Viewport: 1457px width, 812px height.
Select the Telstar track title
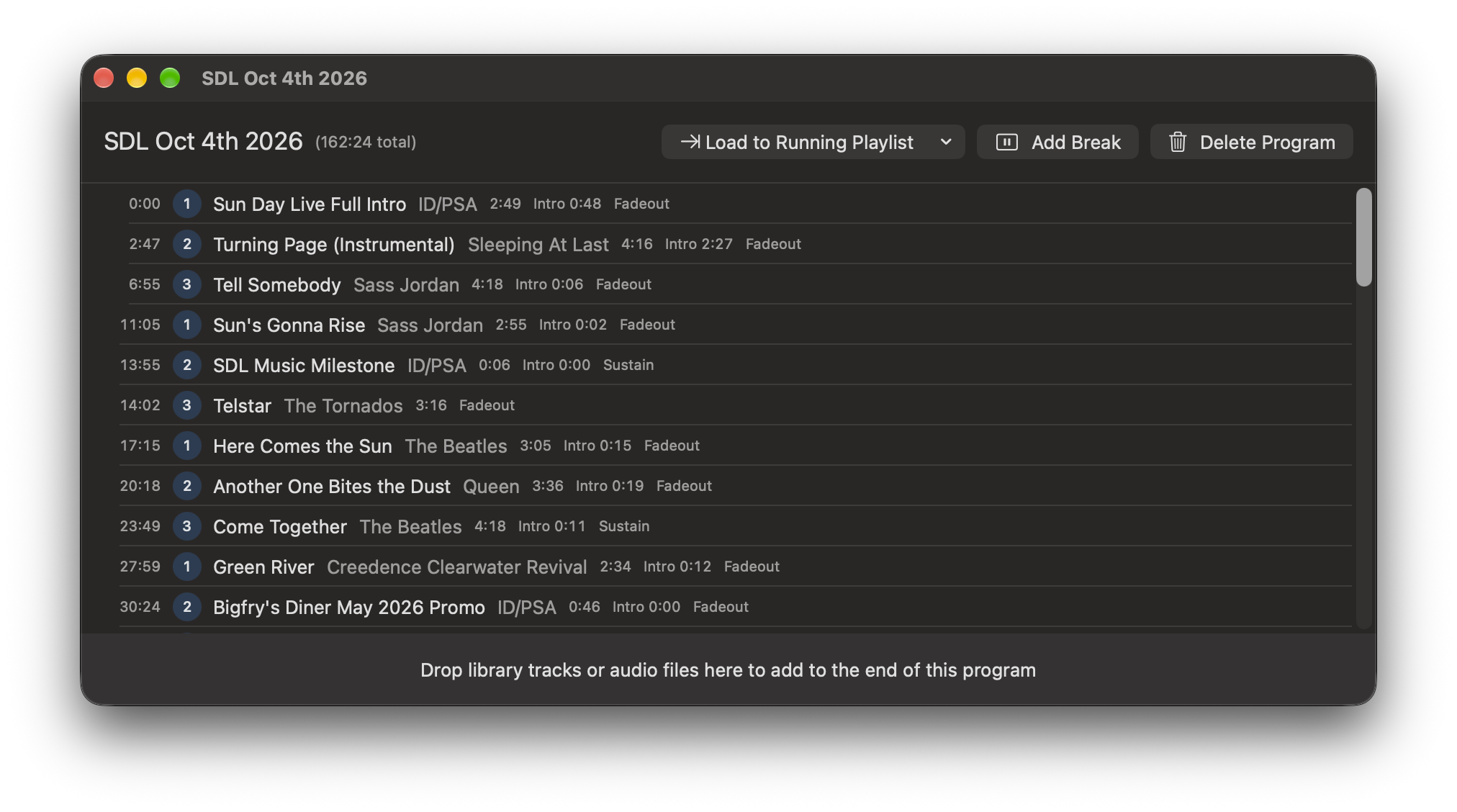tap(242, 406)
